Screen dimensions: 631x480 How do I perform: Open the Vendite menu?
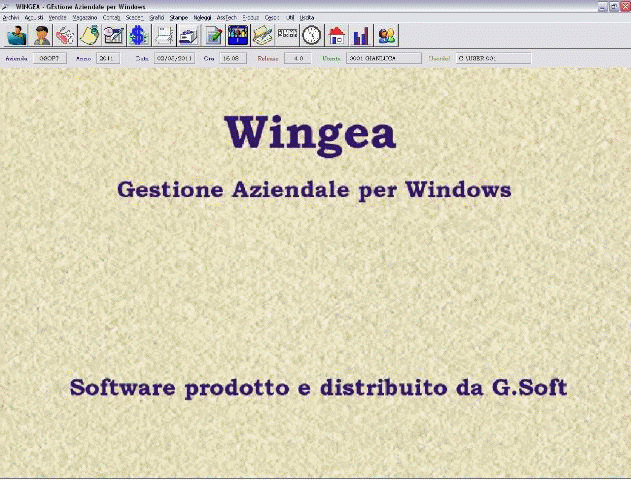point(58,18)
